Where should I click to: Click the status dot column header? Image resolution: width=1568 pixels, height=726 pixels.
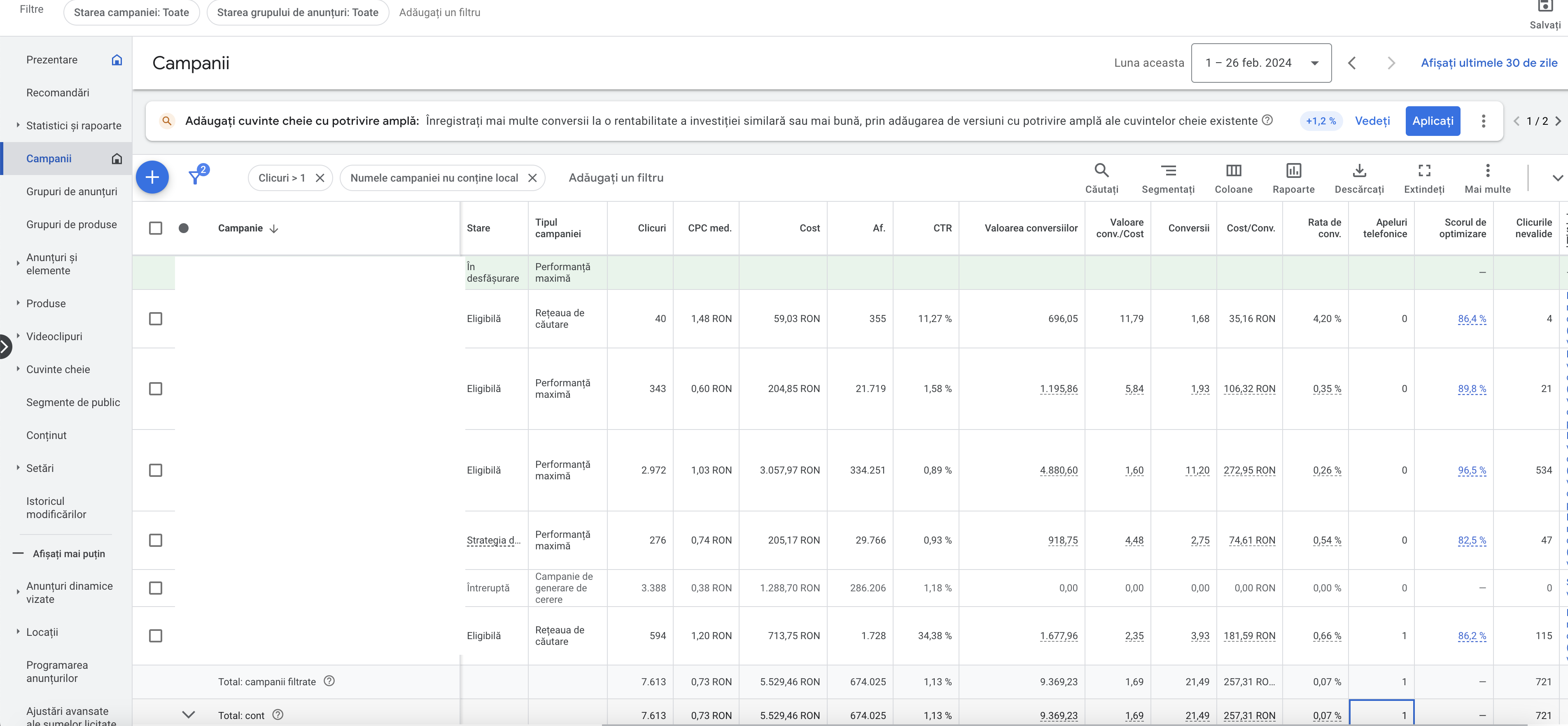pyautogui.click(x=183, y=228)
